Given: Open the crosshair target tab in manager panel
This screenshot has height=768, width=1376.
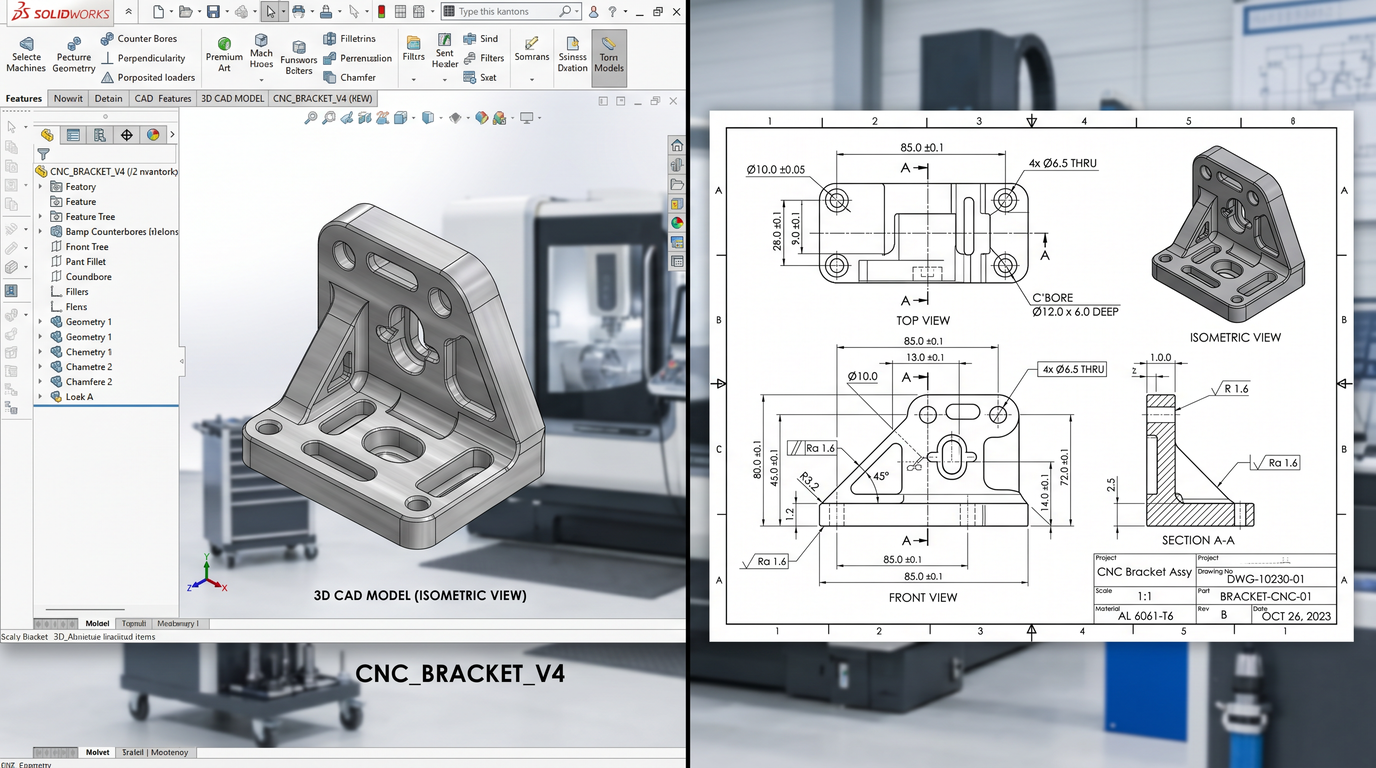Looking at the screenshot, I should (x=126, y=135).
